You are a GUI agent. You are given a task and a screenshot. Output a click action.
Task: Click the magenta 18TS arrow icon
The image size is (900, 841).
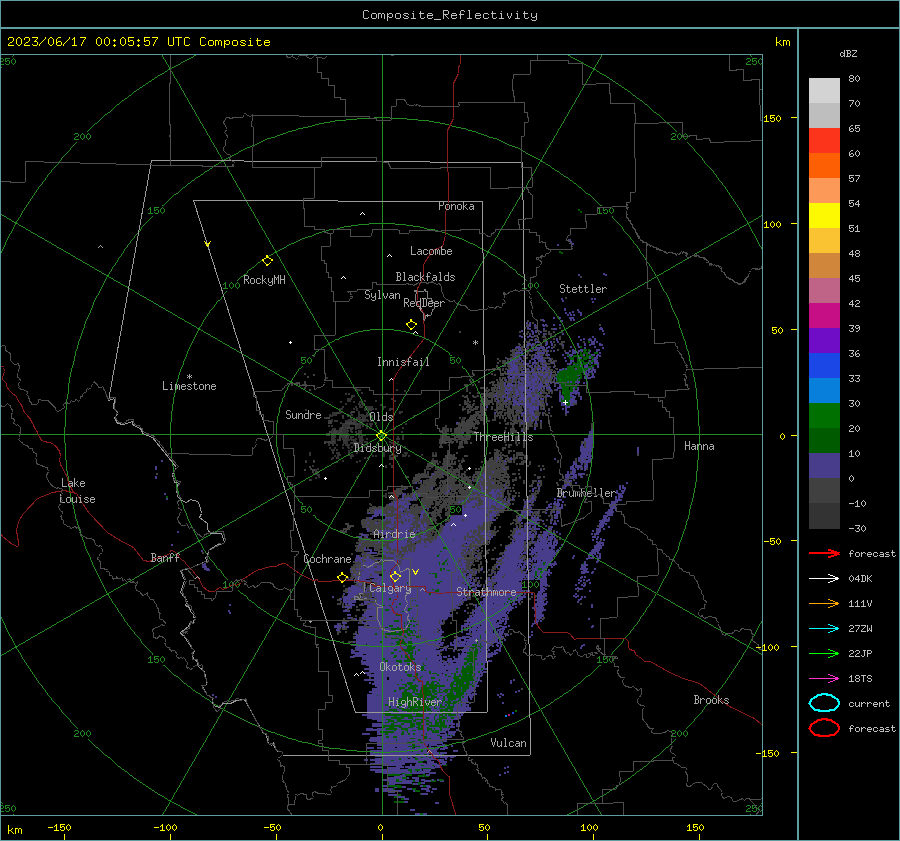(x=824, y=679)
